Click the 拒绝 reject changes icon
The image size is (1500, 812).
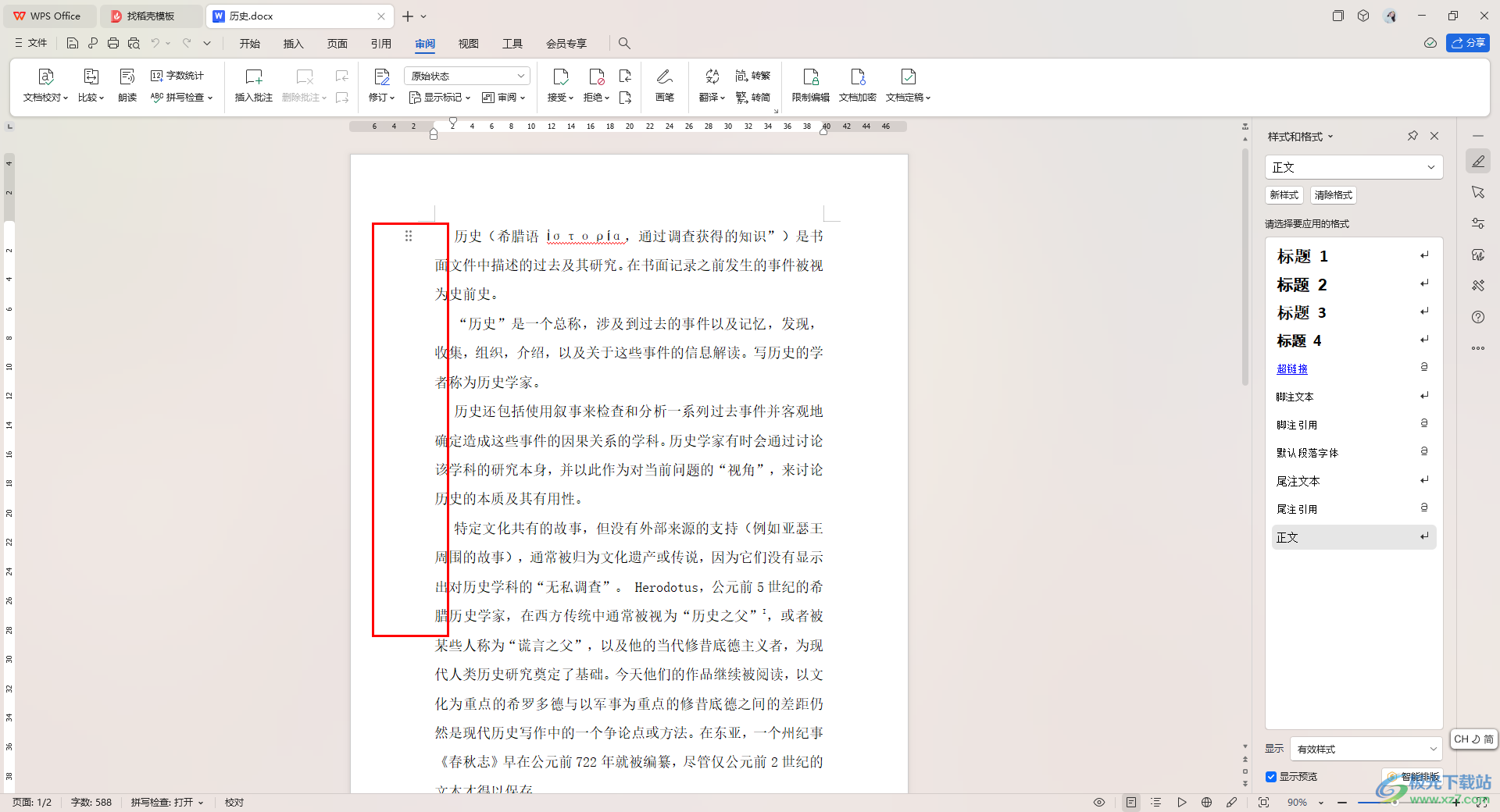pyautogui.click(x=596, y=77)
